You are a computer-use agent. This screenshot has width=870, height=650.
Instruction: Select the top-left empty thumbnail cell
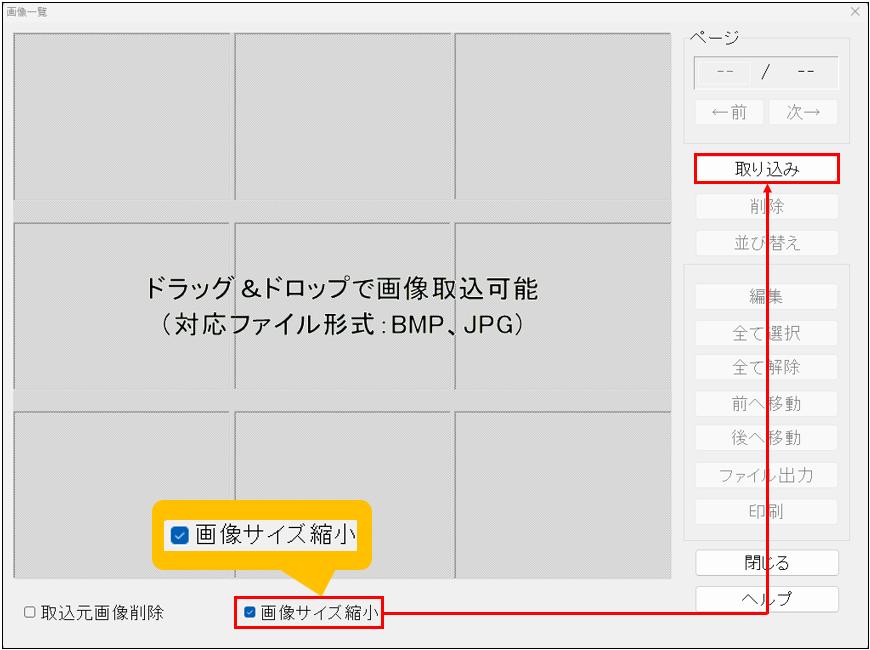coord(122,116)
